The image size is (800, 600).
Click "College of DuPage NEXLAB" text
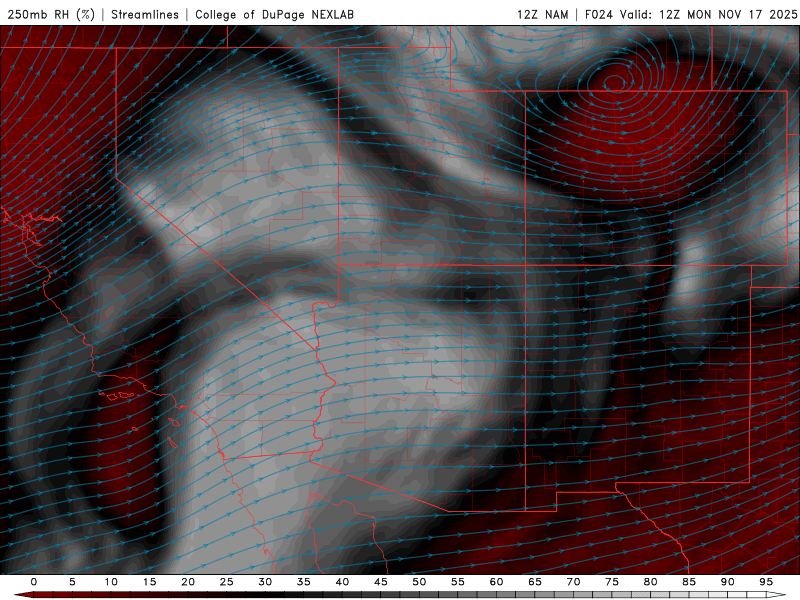(x=274, y=14)
